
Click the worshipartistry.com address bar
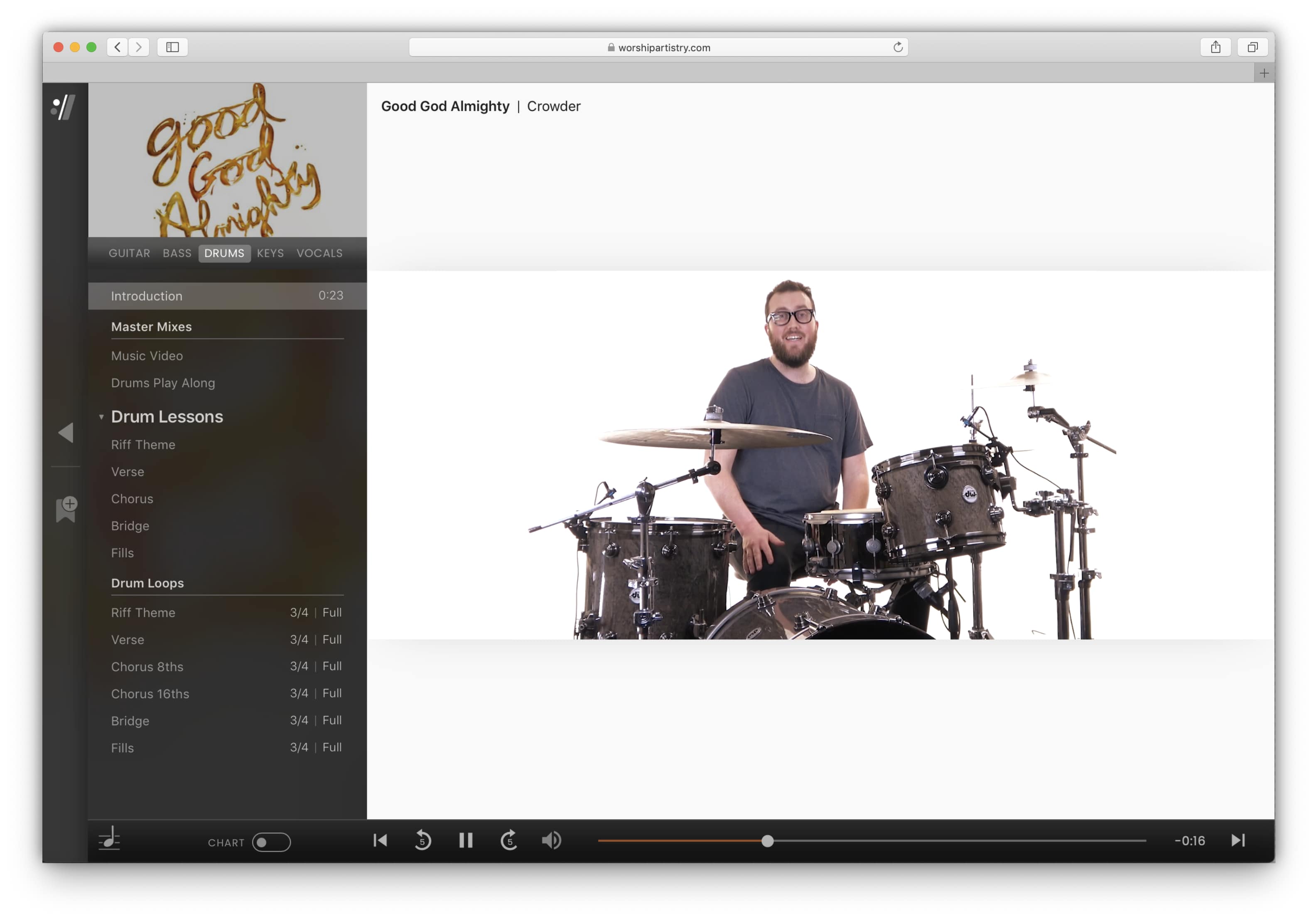[658, 48]
